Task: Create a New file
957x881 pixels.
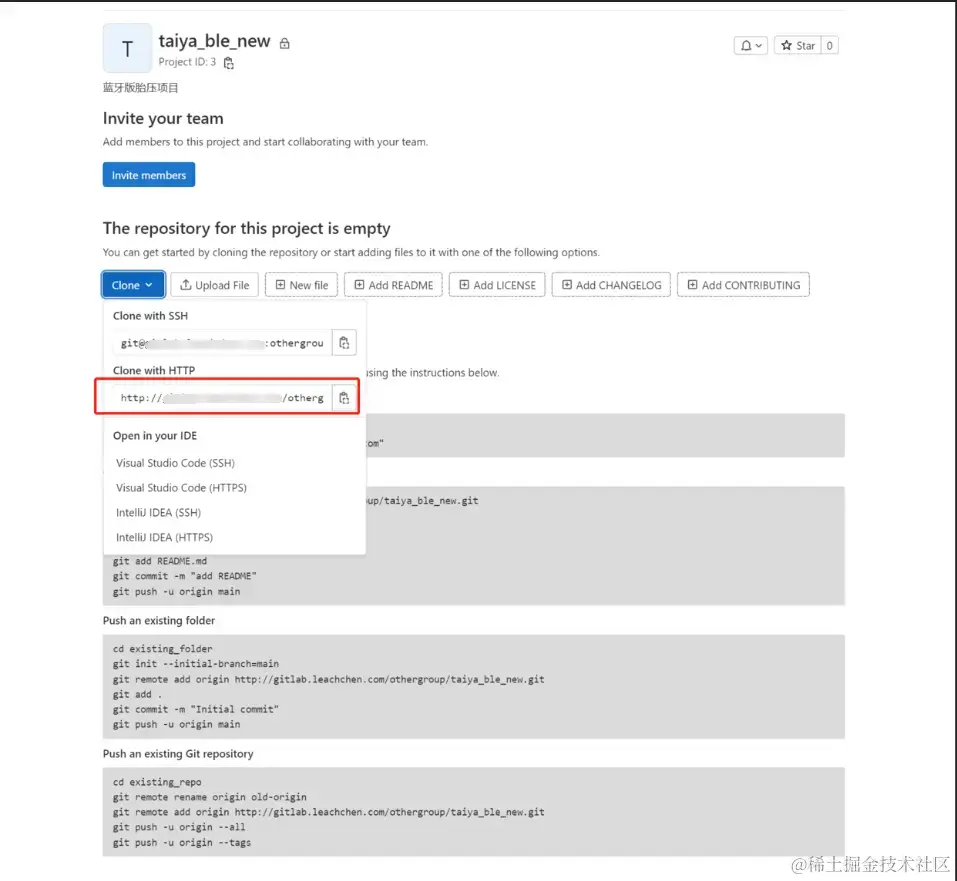Action: coord(302,285)
